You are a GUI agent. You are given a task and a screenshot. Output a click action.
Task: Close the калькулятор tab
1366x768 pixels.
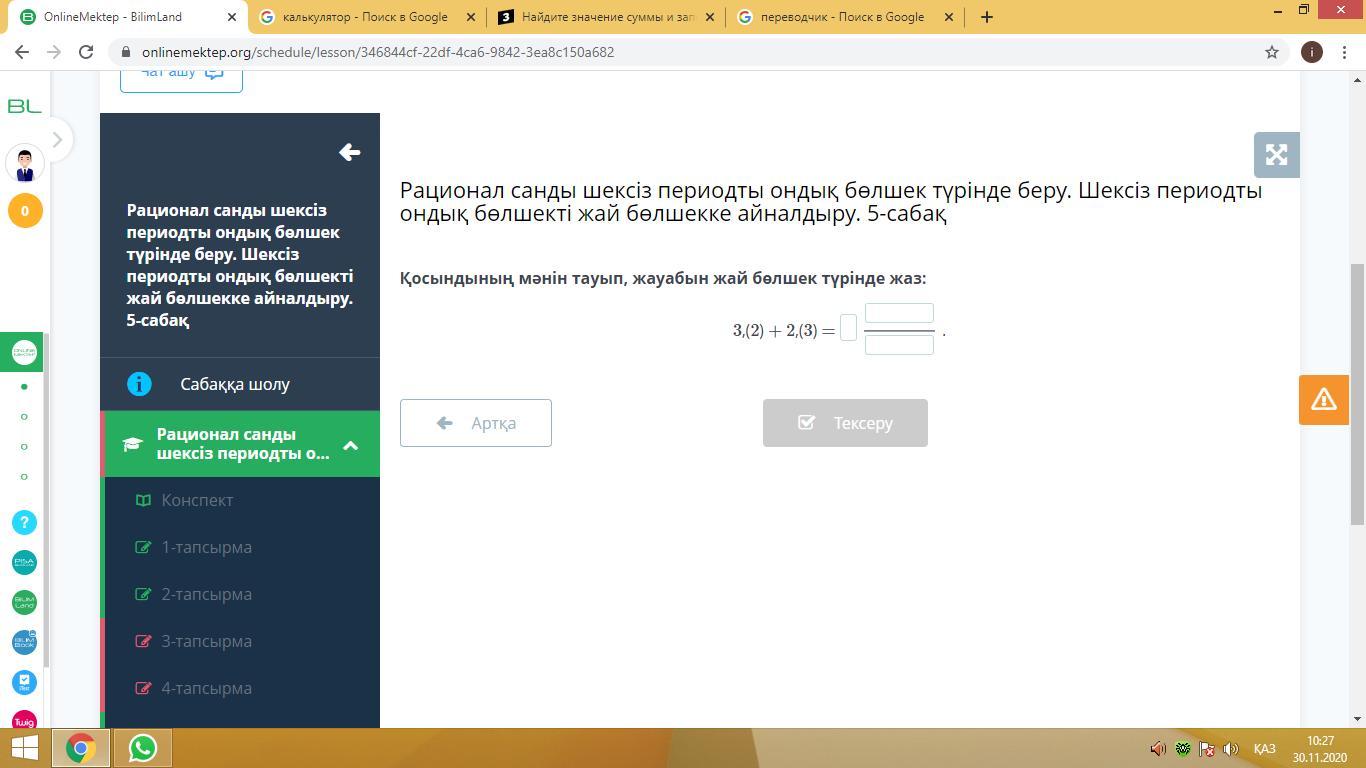[x=471, y=17]
